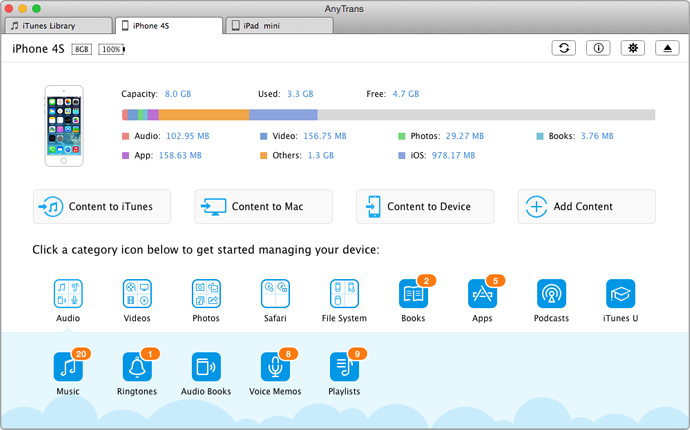Switch to the iPad mini tab
Screen dimensions: 690x430
point(279,26)
